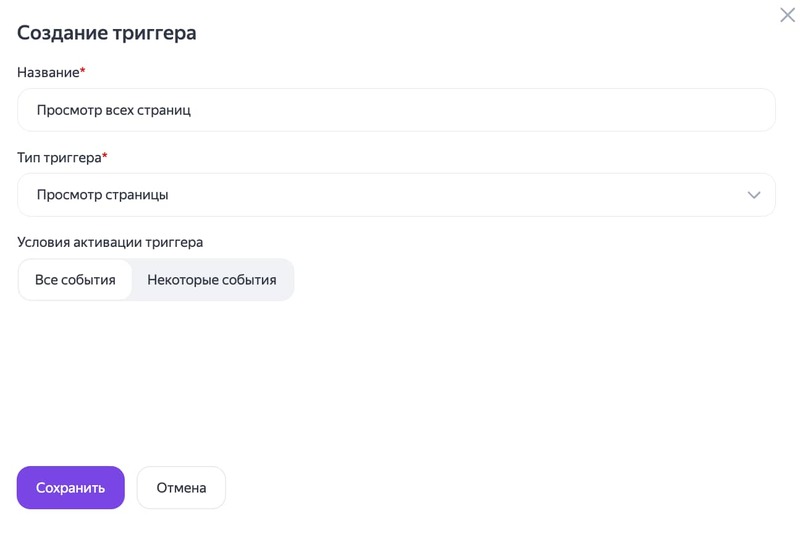
Task: Click the "Создание триггера" dialog heading
Action: click(x=107, y=33)
